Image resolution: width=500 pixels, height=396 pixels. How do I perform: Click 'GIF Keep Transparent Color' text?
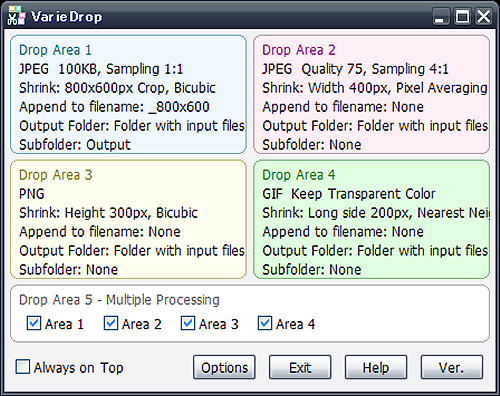[349, 194]
